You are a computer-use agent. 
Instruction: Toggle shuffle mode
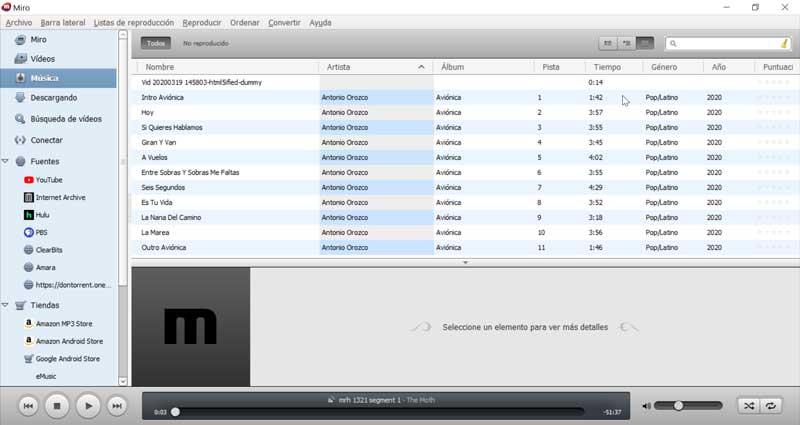(x=748, y=406)
